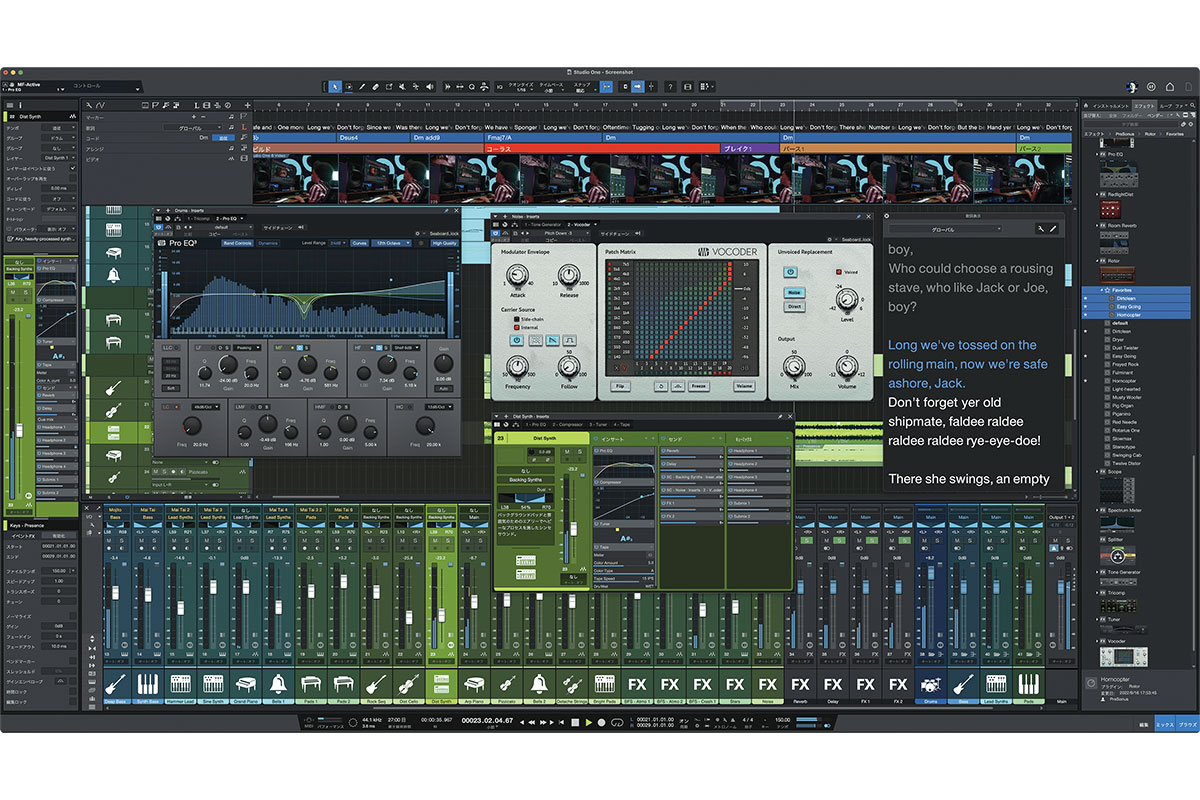Select the Dirtclean preset in Favorites
Image resolution: width=1200 pixels, height=800 pixels.
coord(1125,298)
